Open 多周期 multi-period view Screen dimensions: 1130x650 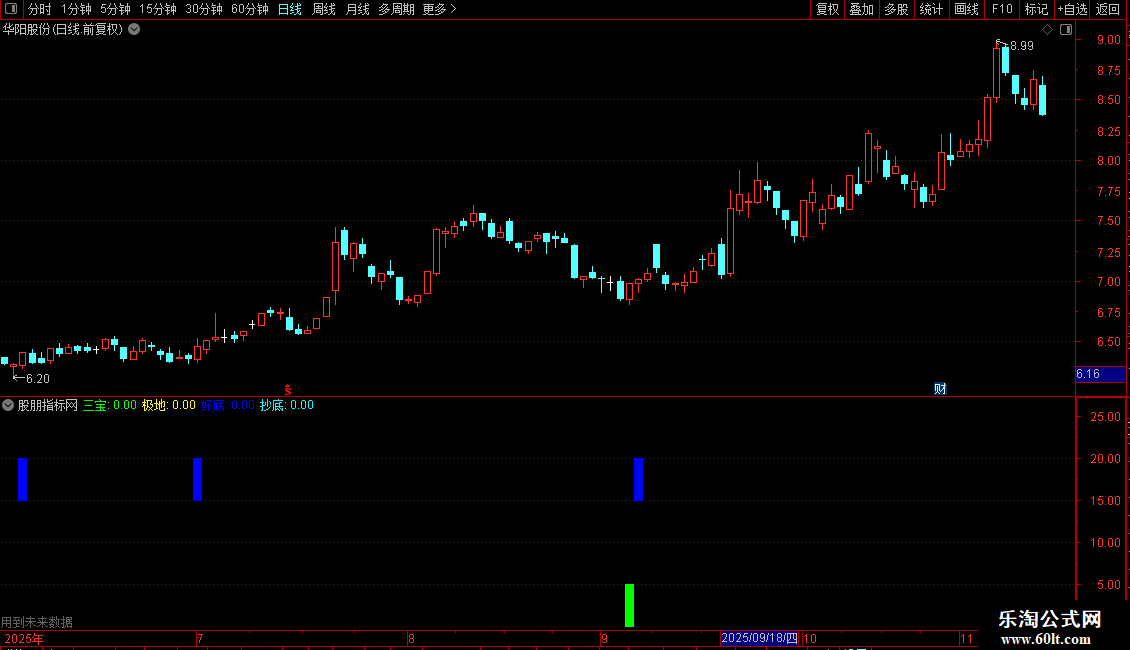point(396,9)
